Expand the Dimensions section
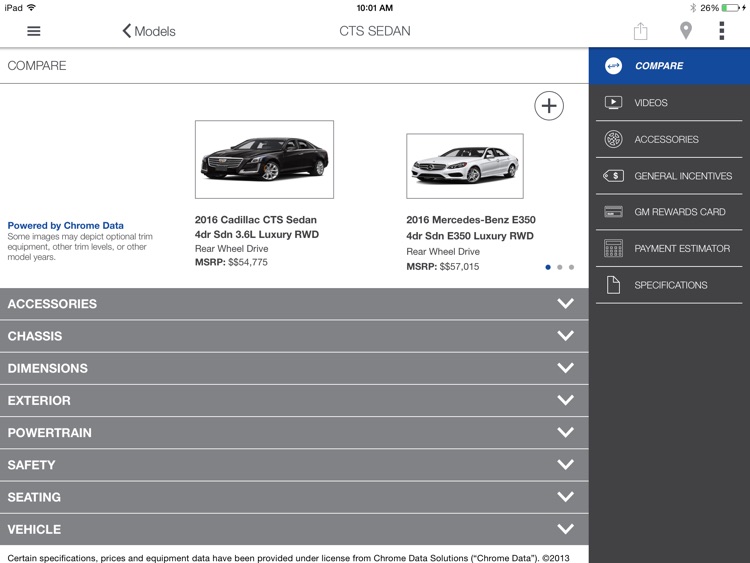 pos(294,368)
